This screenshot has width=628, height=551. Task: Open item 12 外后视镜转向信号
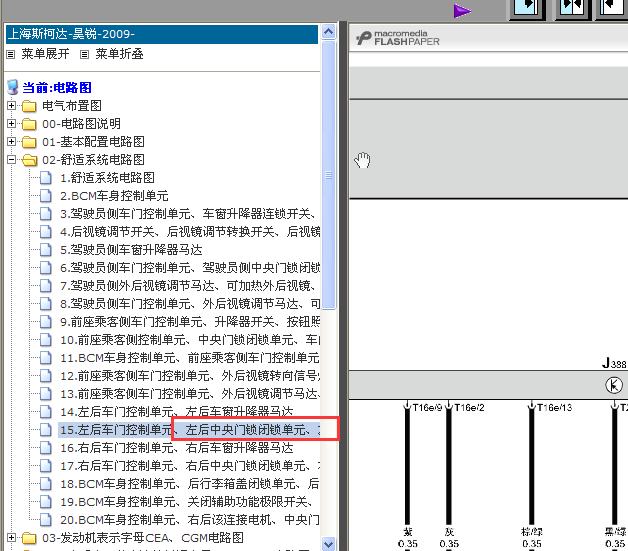(190, 376)
